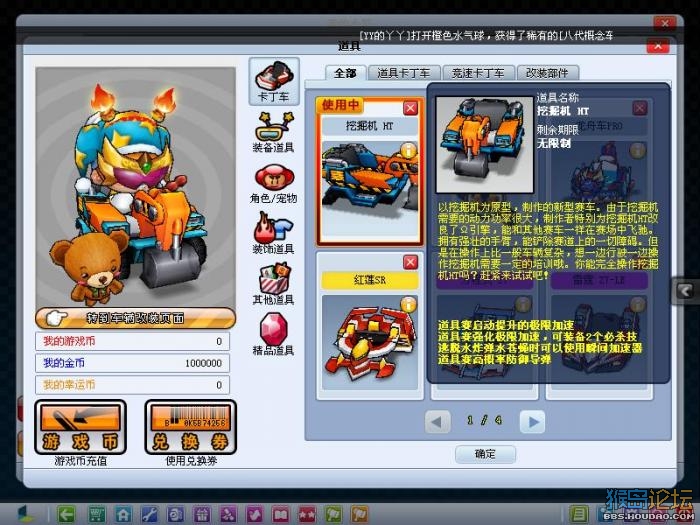
Task: Click the 无限制 remaining period text
Action: pos(554,143)
